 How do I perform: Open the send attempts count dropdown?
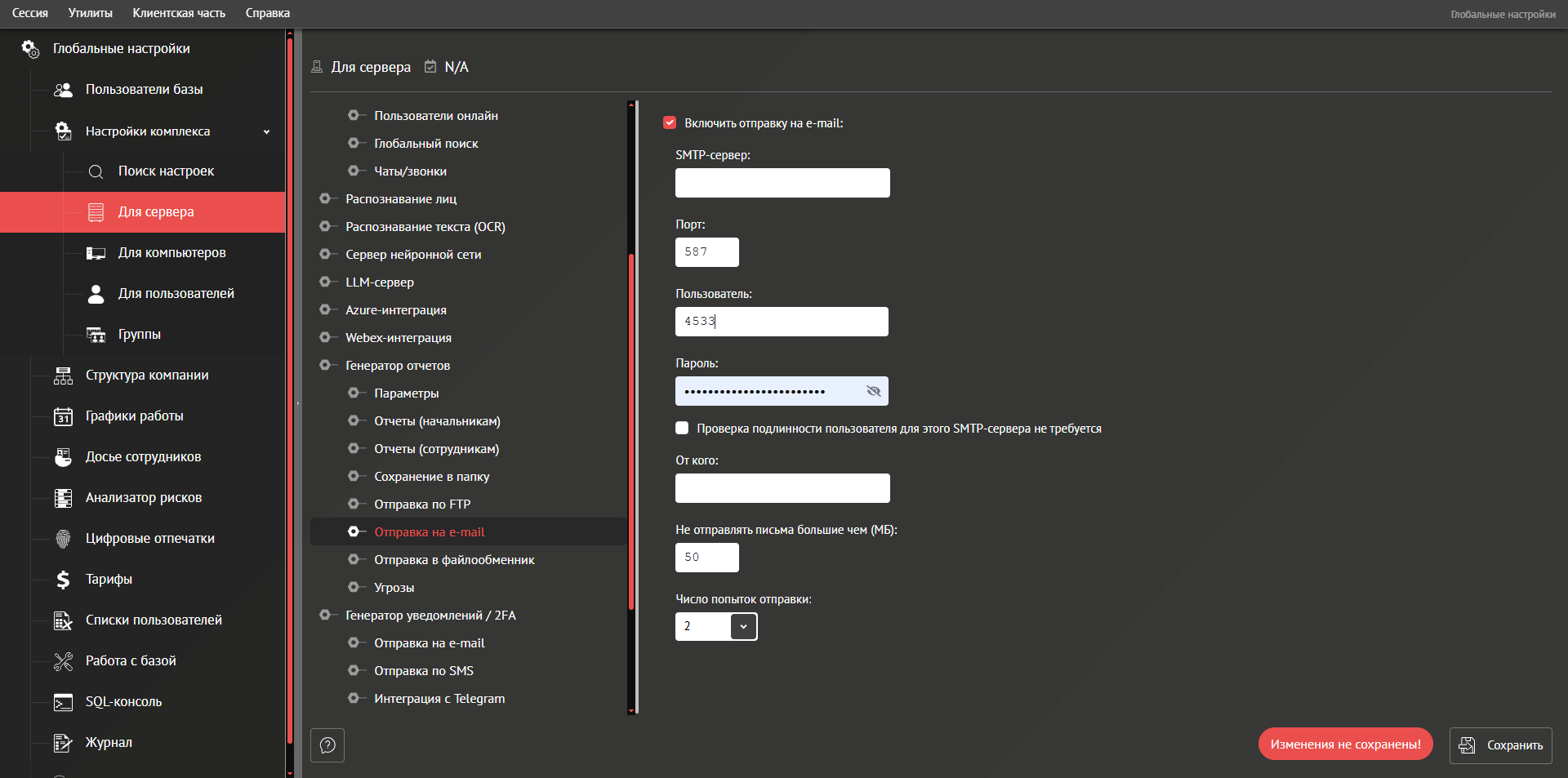[743, 626]
